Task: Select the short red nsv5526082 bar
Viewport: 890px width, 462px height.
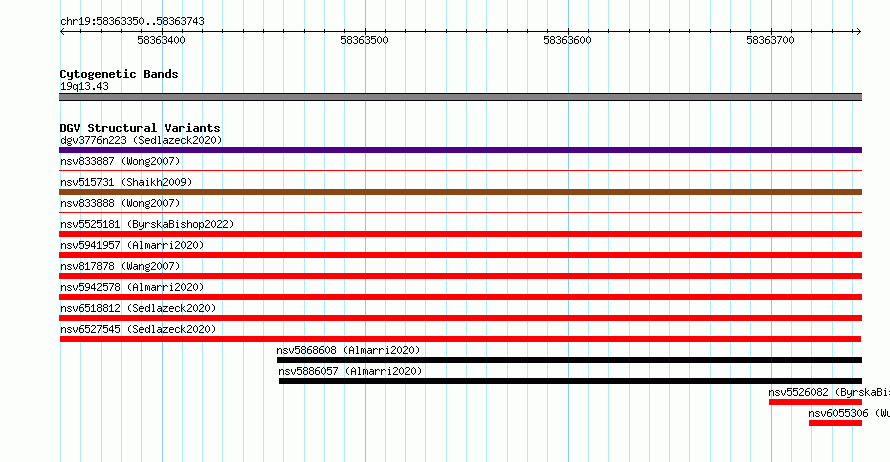Action: (x=816, y=402)
